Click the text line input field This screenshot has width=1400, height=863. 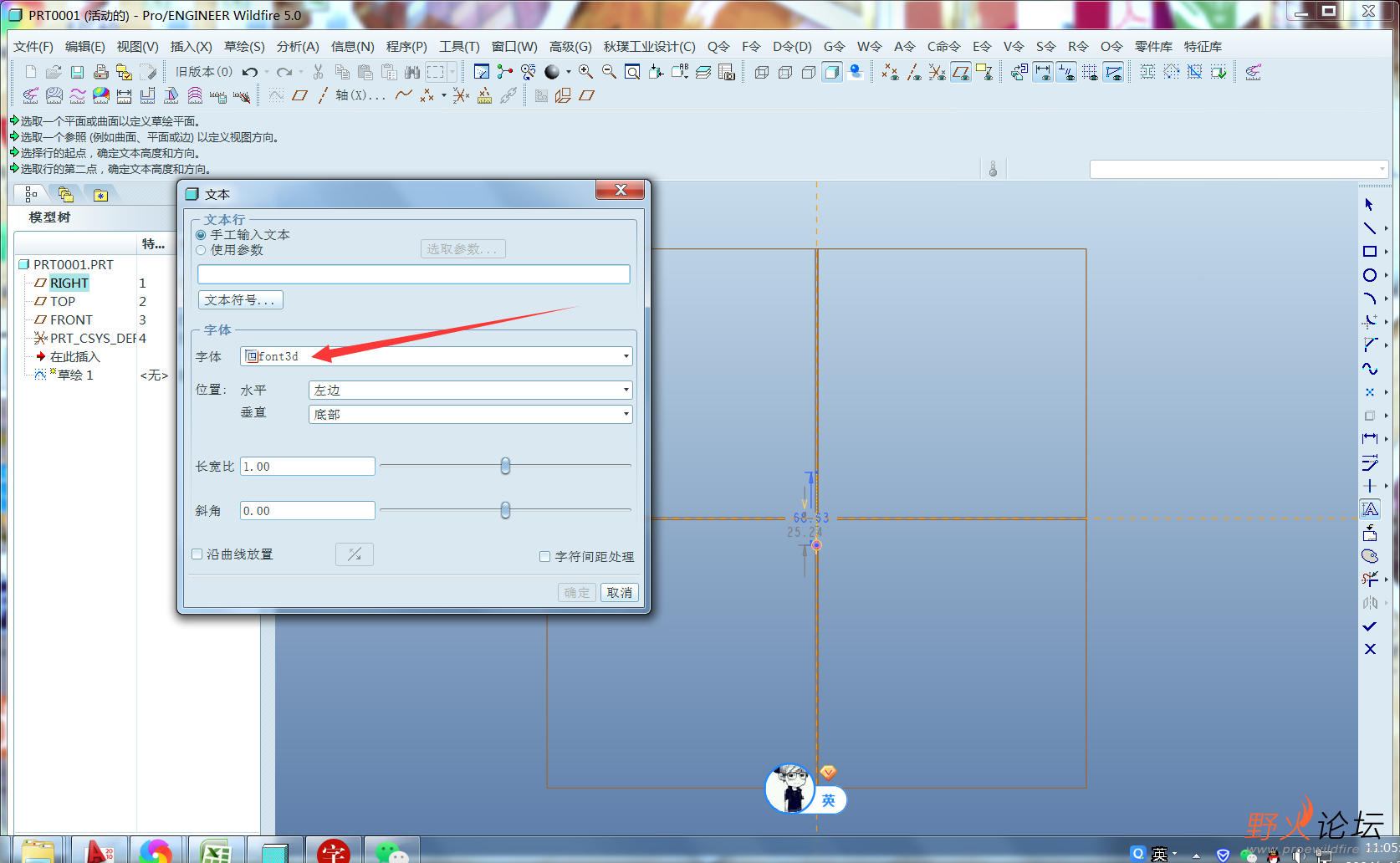coord(414,274)
